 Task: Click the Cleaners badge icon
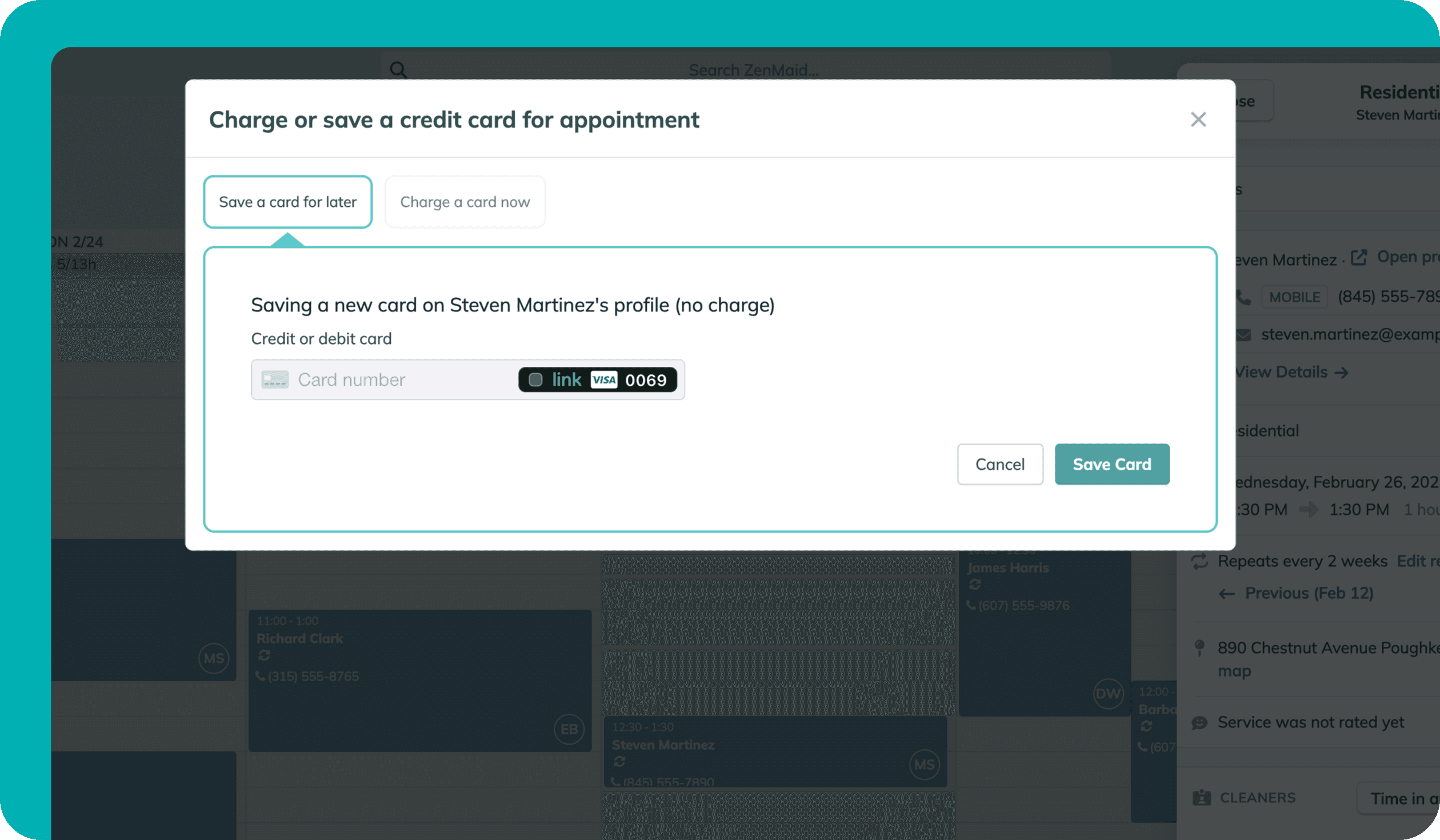[1201, 798]
